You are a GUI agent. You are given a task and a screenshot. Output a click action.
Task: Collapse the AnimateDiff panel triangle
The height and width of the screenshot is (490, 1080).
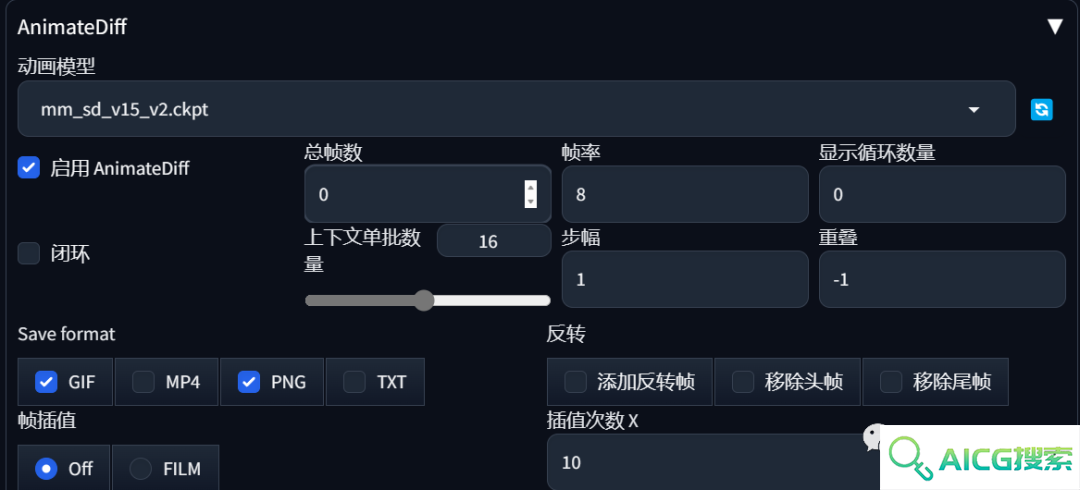coord(1055,27)
